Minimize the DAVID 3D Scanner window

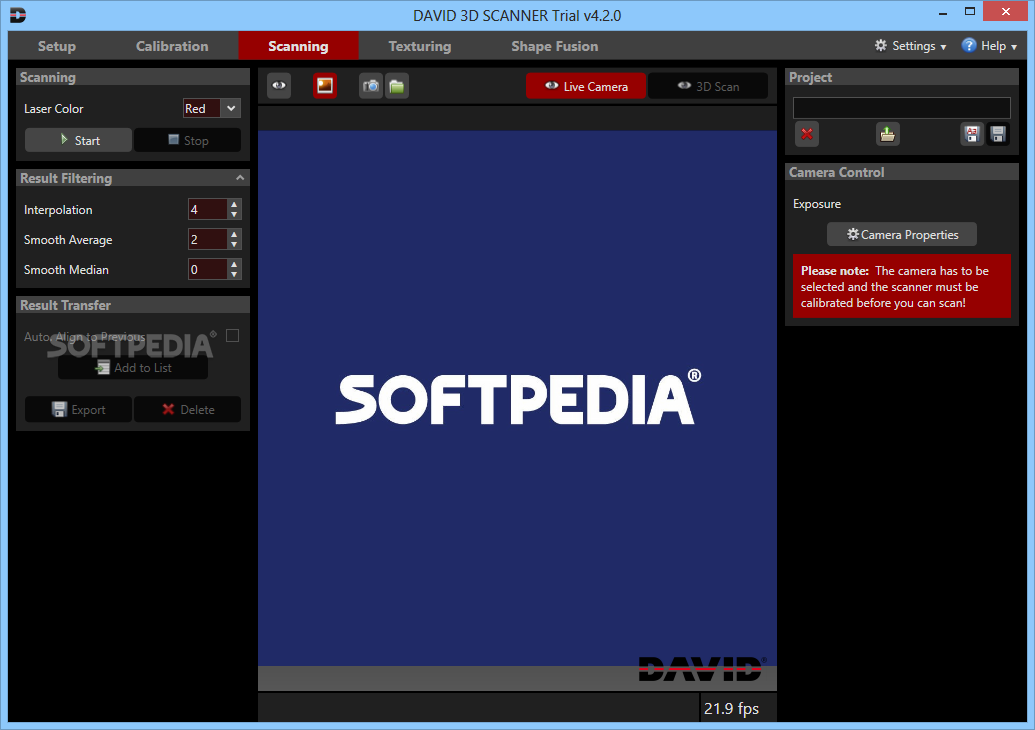point(943,13)
